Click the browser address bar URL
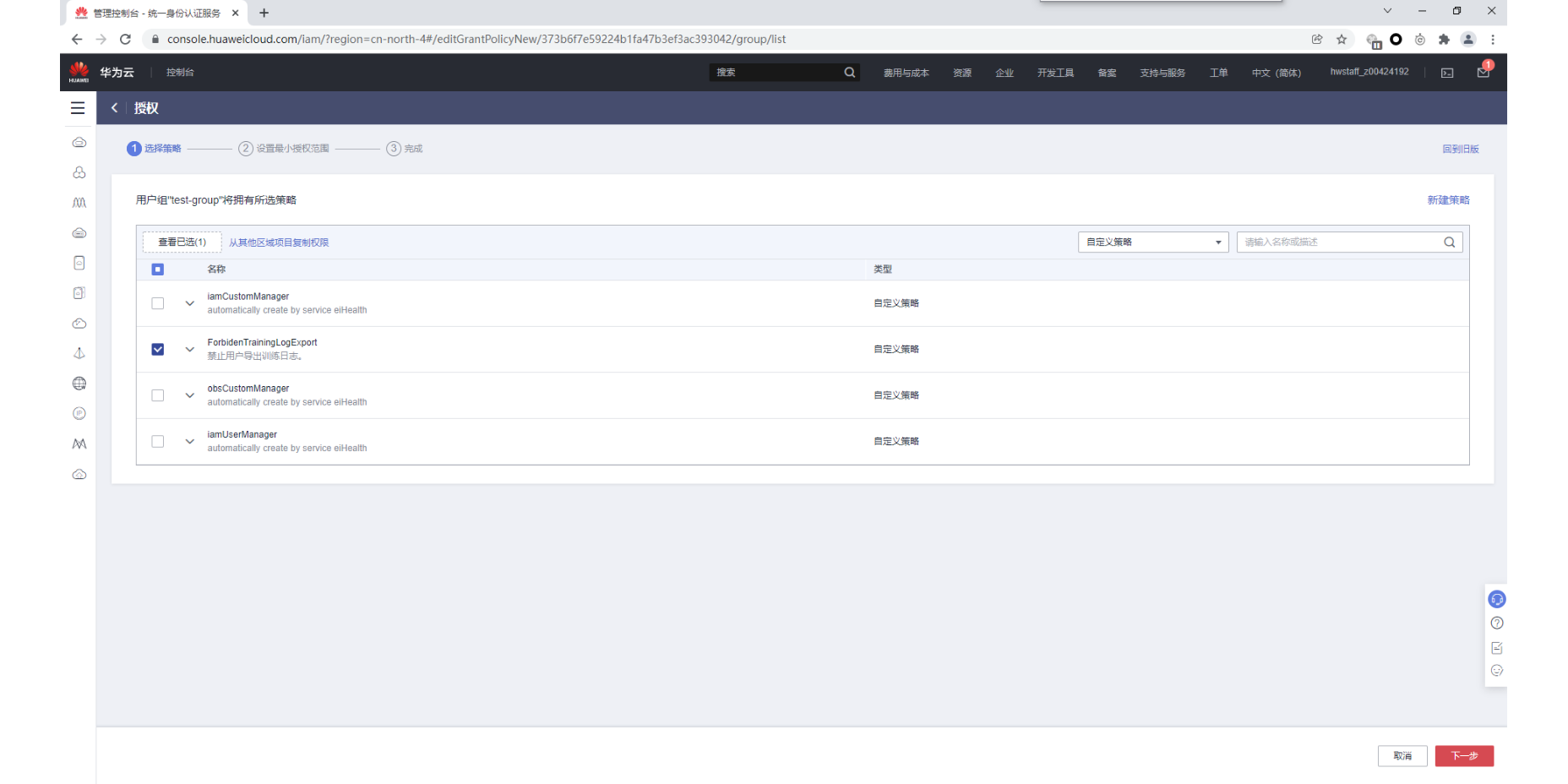 click(x=476, y=39)
